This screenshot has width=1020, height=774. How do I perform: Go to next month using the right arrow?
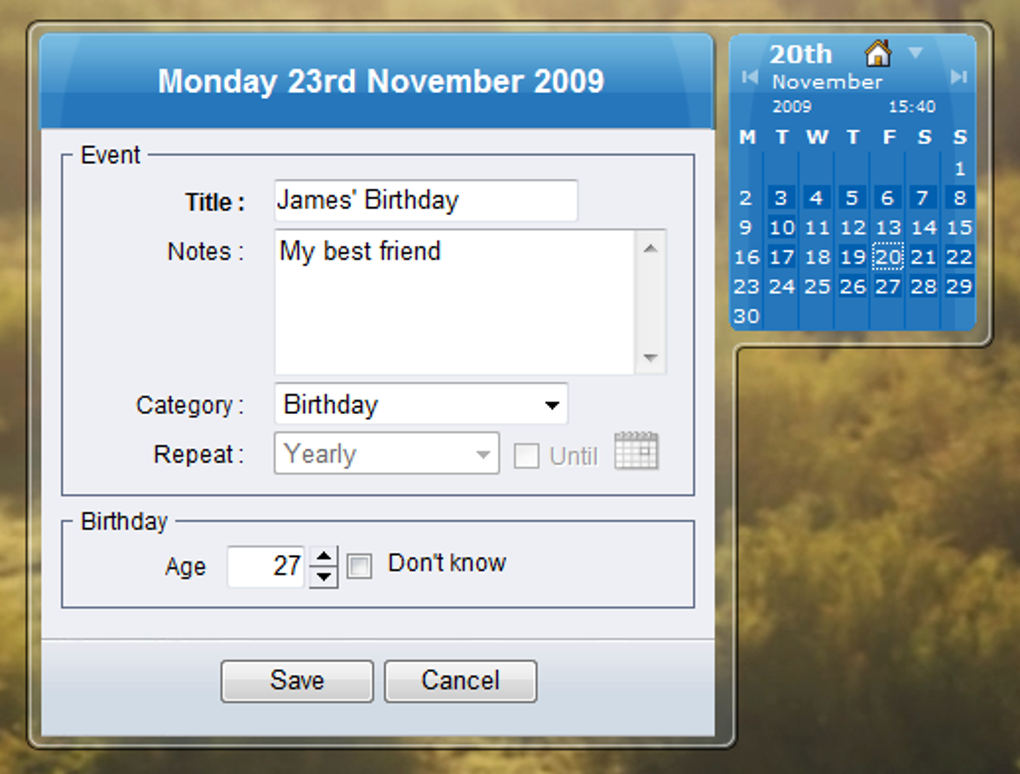959,77
